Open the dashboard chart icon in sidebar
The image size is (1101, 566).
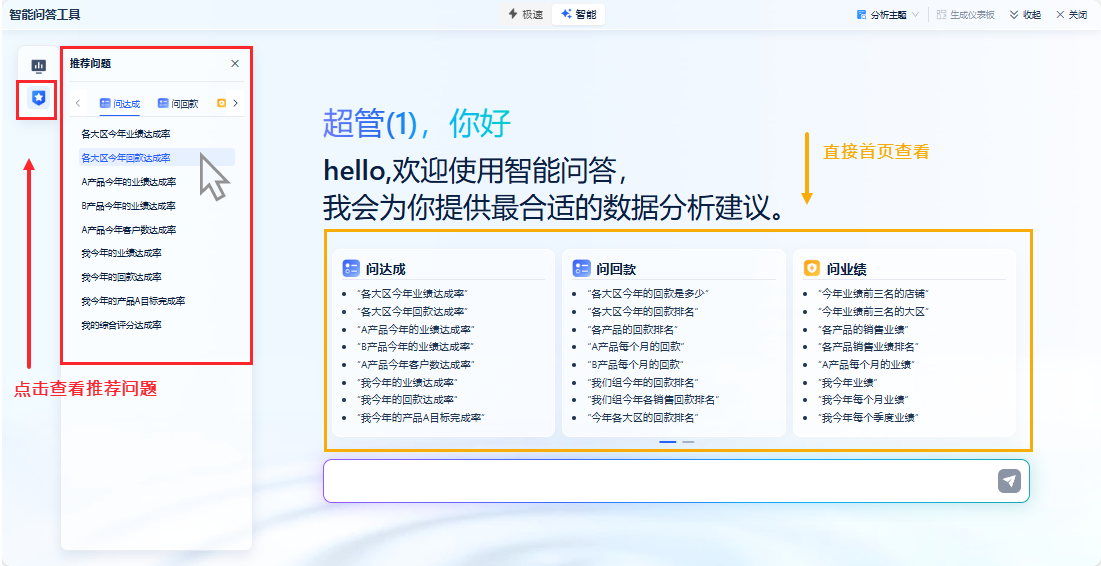(x=39, y=67)
